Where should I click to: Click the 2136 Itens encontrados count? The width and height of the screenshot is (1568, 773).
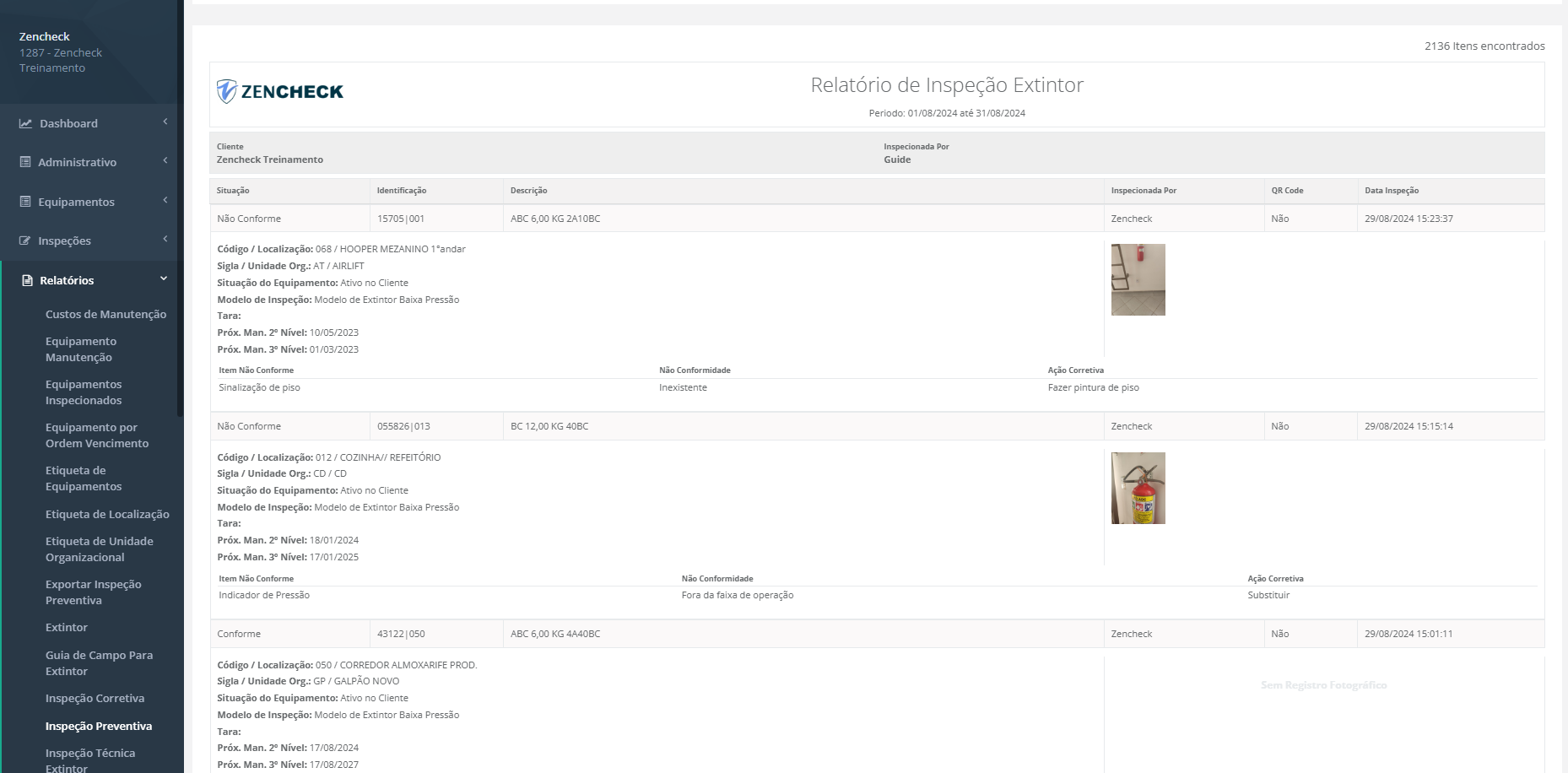tap(1484, 46)
